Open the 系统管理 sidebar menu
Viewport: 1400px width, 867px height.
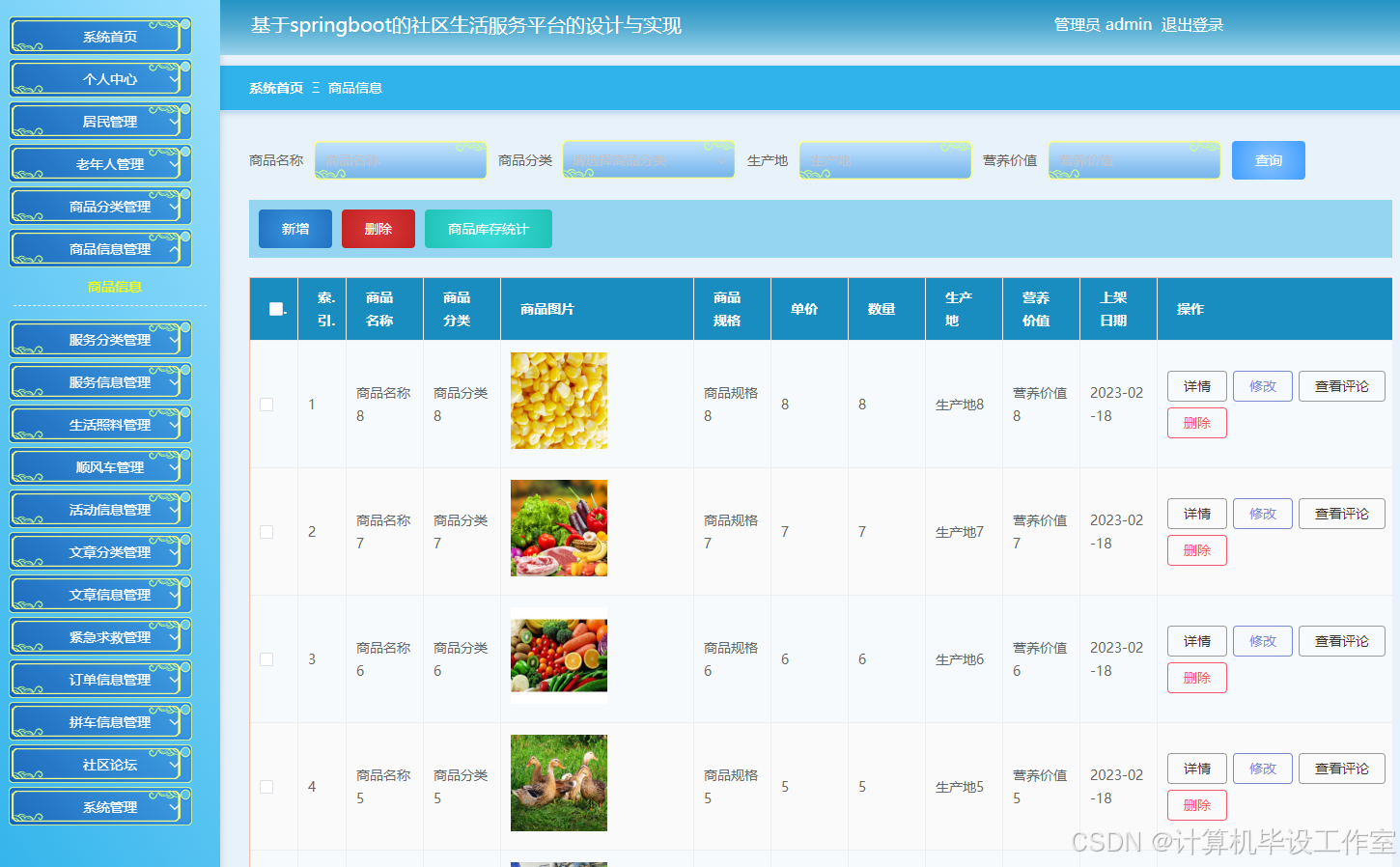pos(100,806)
